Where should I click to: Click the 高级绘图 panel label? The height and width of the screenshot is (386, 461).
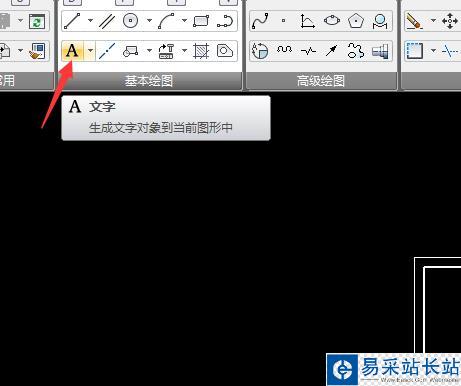click(x=321, y=81)
